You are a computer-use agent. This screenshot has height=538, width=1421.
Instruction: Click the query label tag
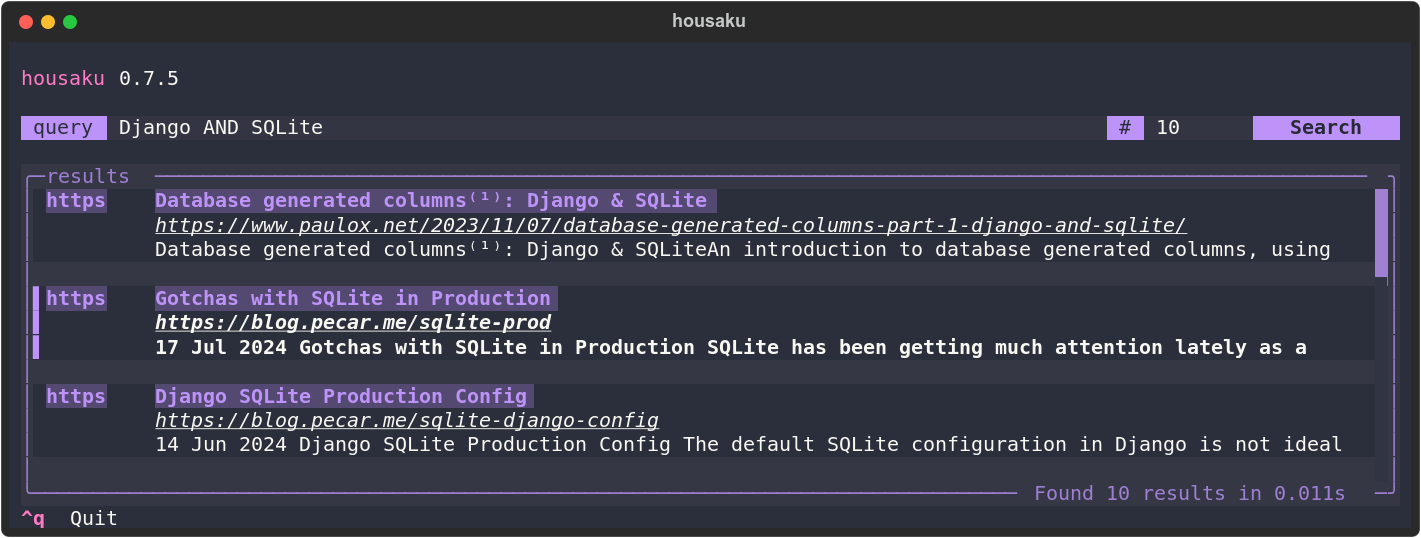[63, 128]
